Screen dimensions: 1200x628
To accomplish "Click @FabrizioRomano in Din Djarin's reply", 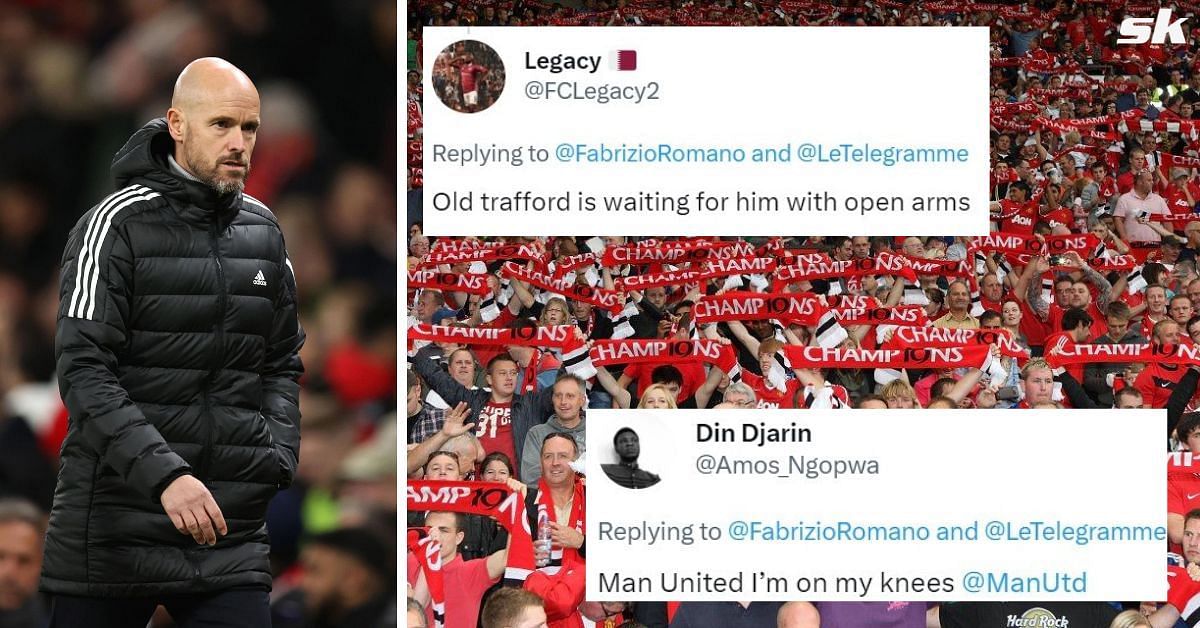I will (838, 532).
